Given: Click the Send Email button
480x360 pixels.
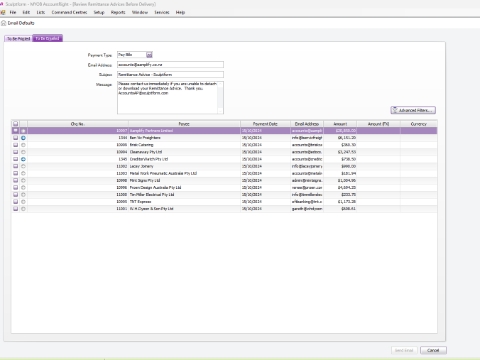Looking at the screenshot, I should click(404, 350).
